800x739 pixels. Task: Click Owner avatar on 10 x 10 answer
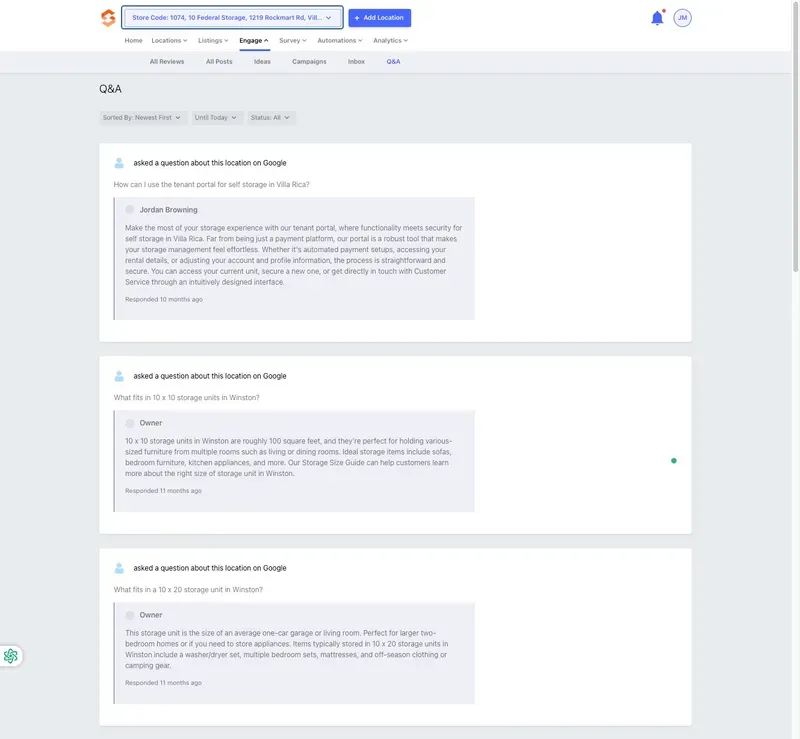[130, 423]
